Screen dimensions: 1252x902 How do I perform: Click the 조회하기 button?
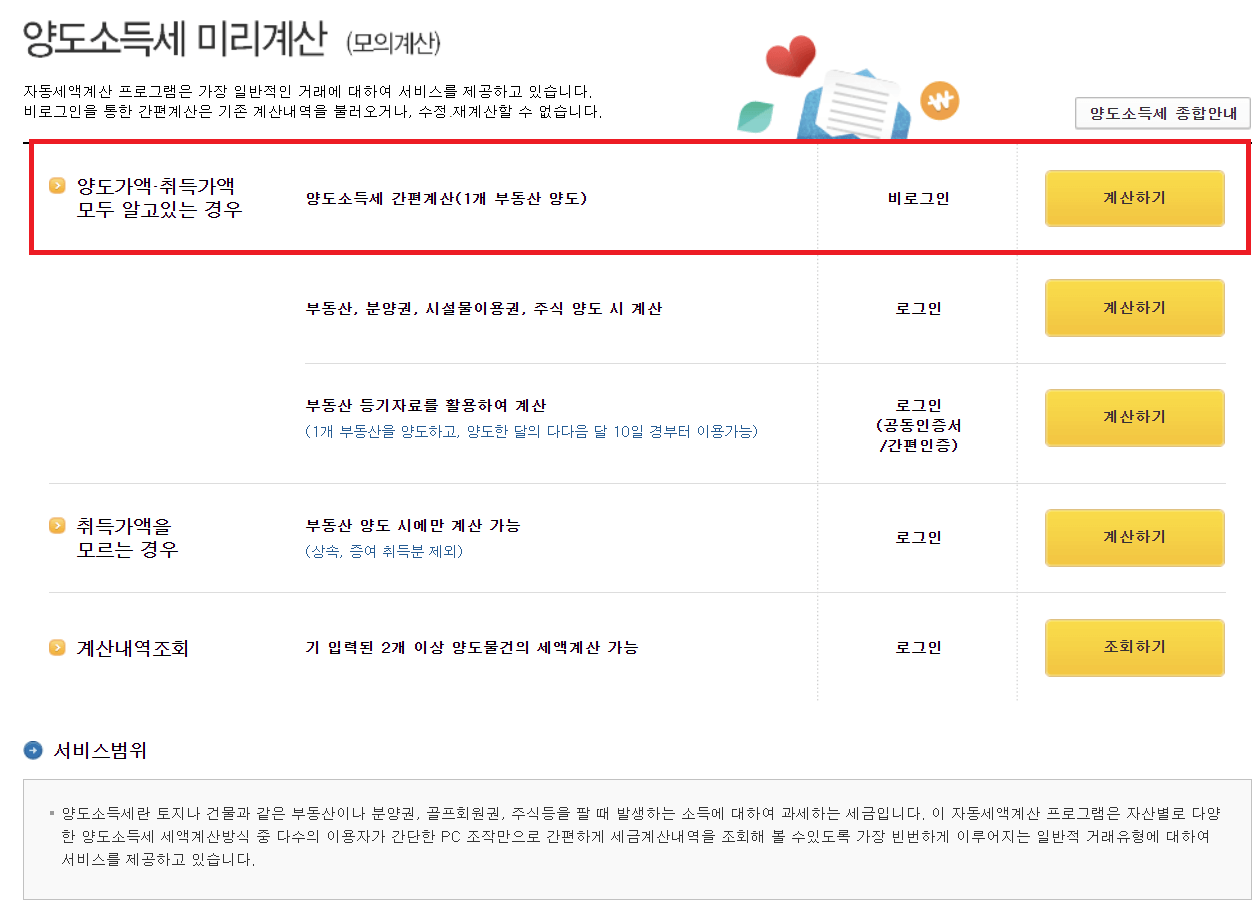click(x=1134, y=647)
